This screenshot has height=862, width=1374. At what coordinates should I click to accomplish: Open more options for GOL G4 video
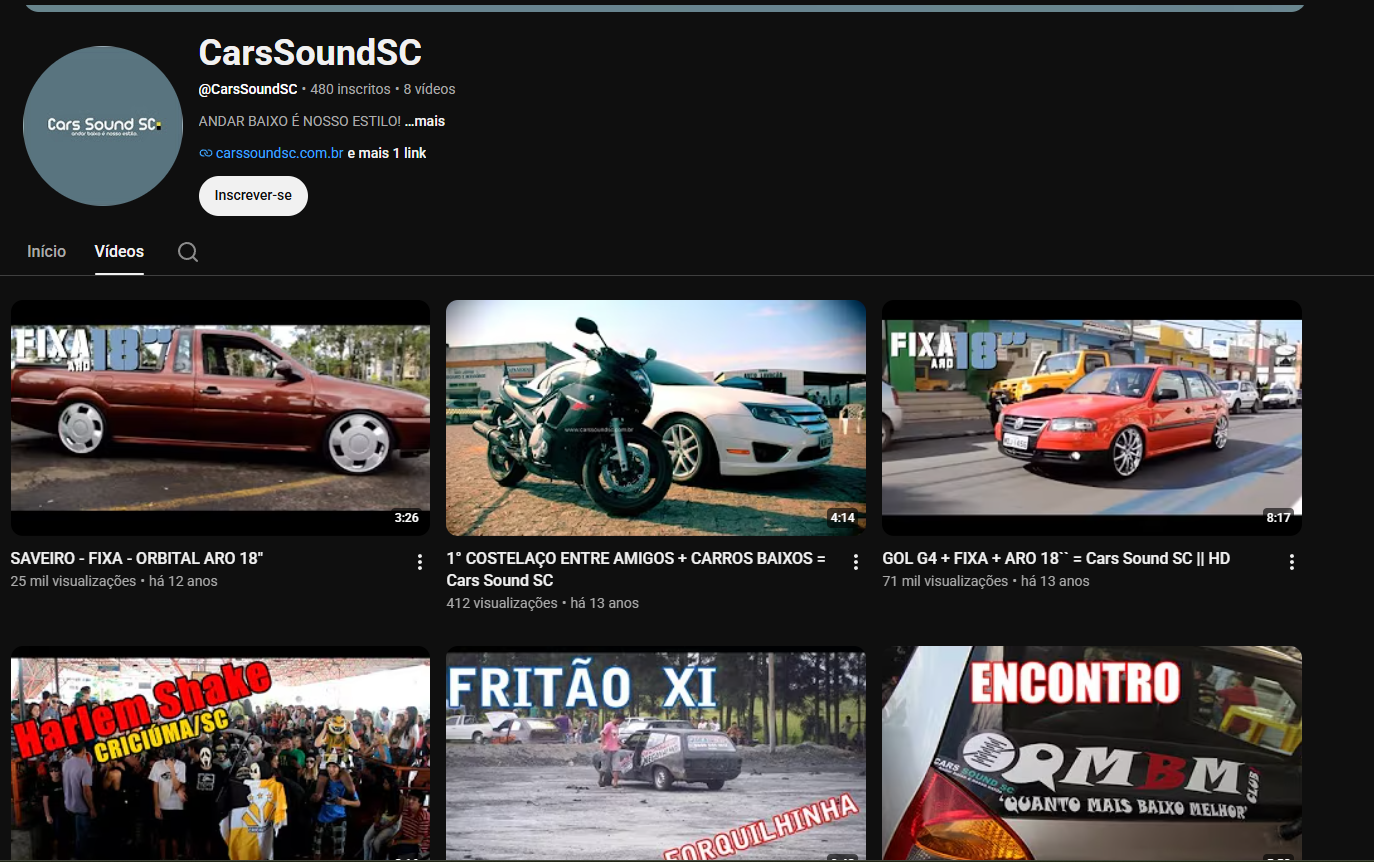1292,562
